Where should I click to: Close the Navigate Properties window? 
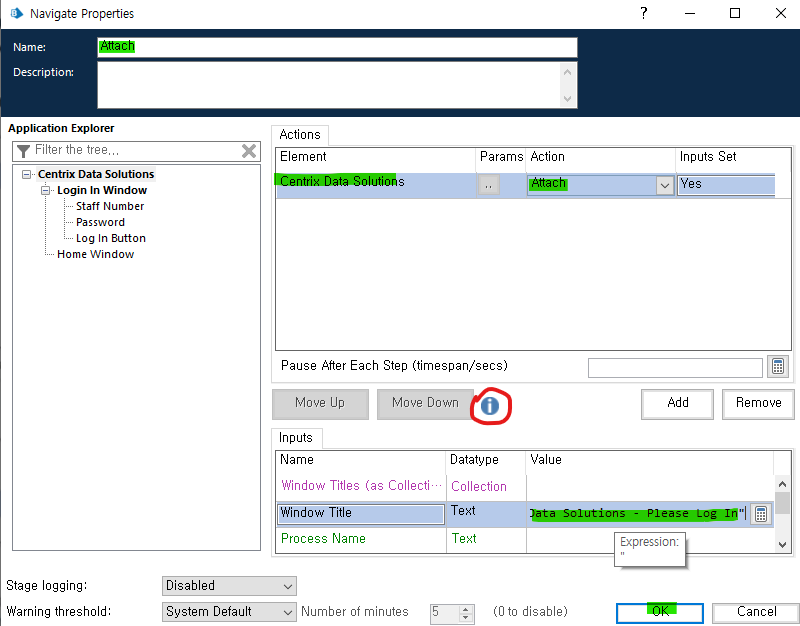point(781,13)
